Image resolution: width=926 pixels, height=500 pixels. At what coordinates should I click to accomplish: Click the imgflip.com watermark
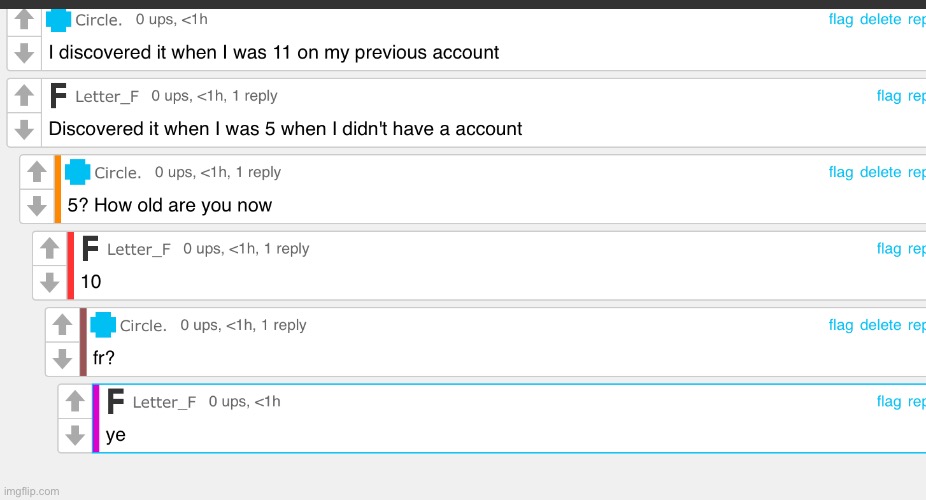tap(31, 491)
